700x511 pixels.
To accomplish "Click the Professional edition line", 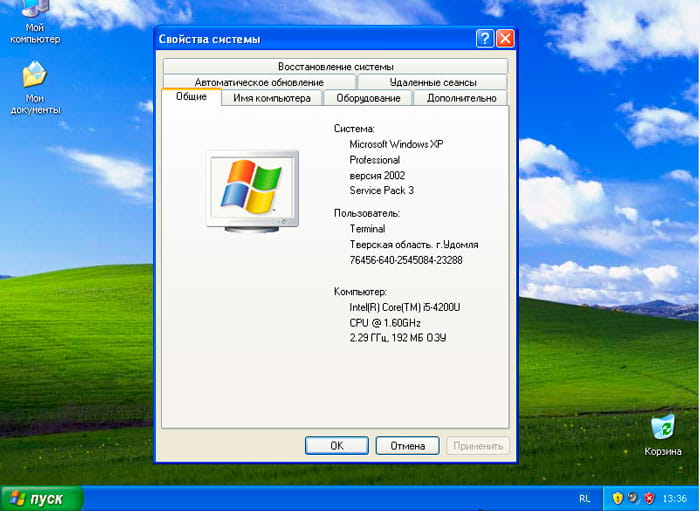I will click(x=374, y=160).
